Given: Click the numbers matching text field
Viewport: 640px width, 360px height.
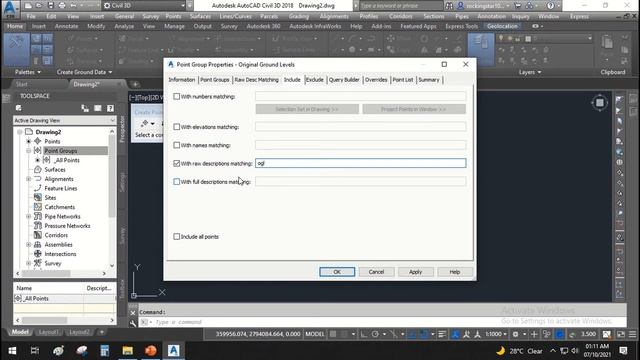Looking at the screenshot, I should tap(360, 96).
